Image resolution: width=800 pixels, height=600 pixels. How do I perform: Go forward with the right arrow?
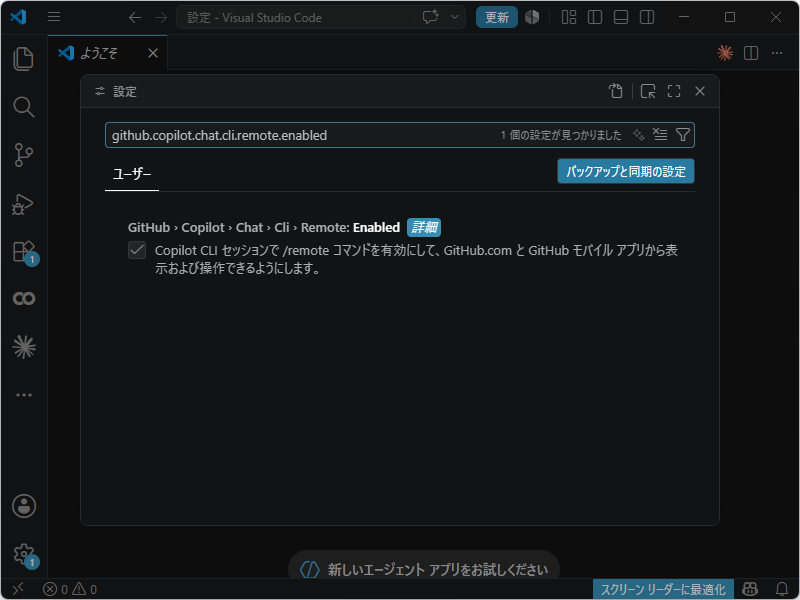click(161, 17)
